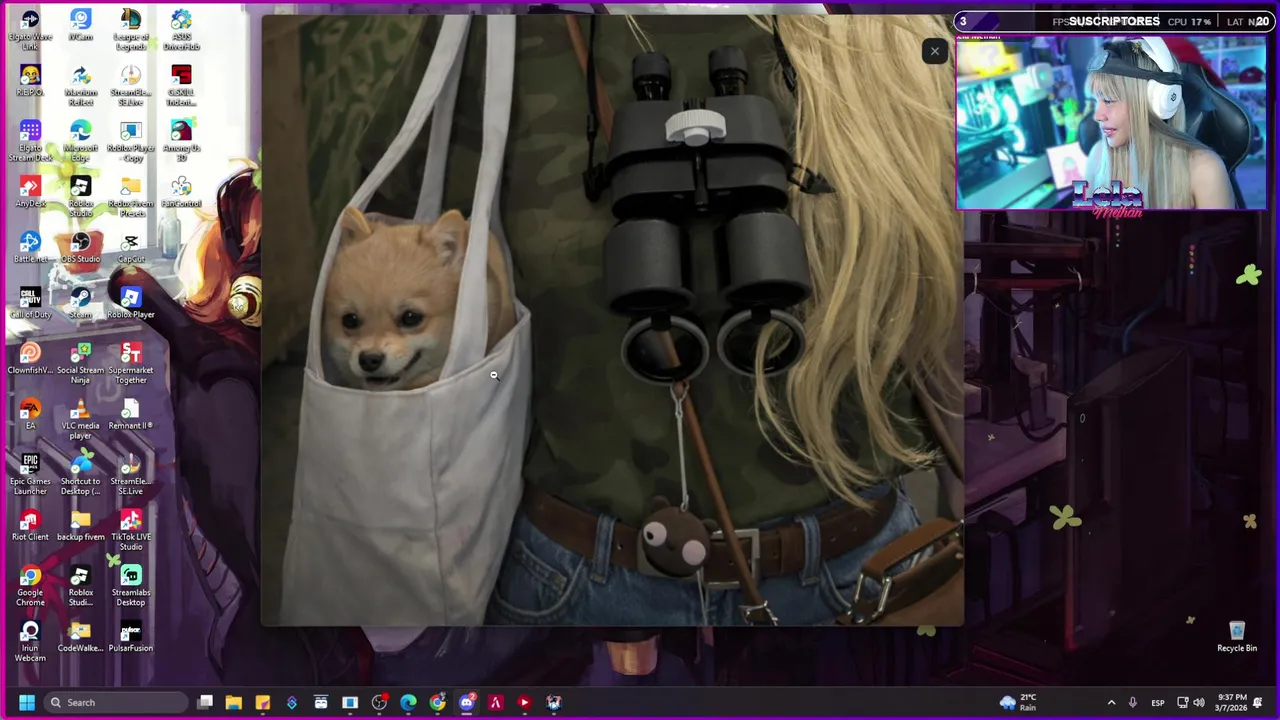Viewport: 1280px width, 720px height.
Task: Open Supermarket Together game icon
Action: pos(131,364)
